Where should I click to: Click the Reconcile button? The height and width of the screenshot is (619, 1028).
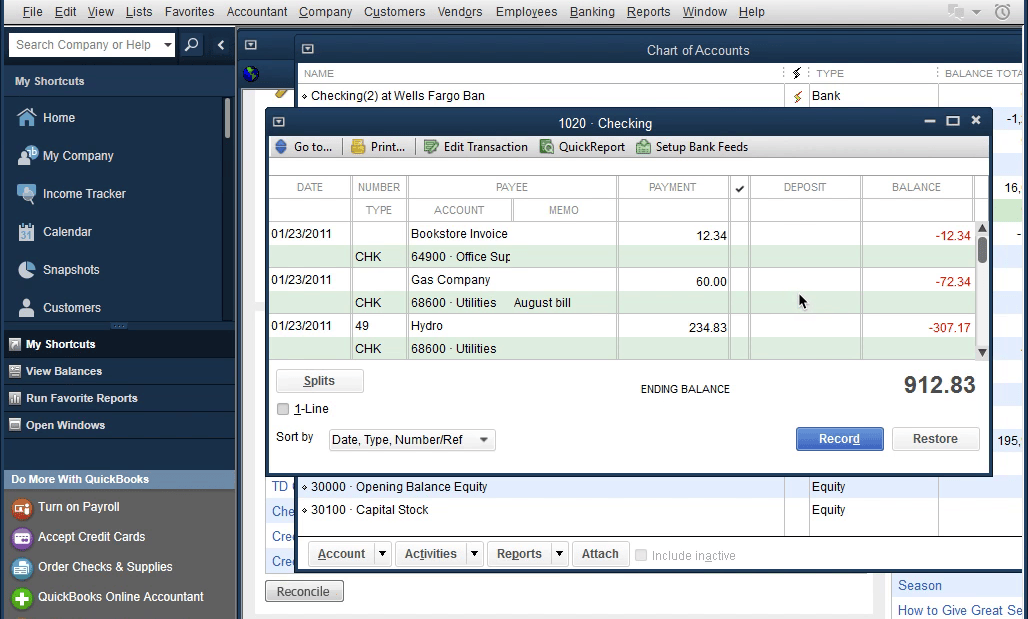tap(304, 591)
